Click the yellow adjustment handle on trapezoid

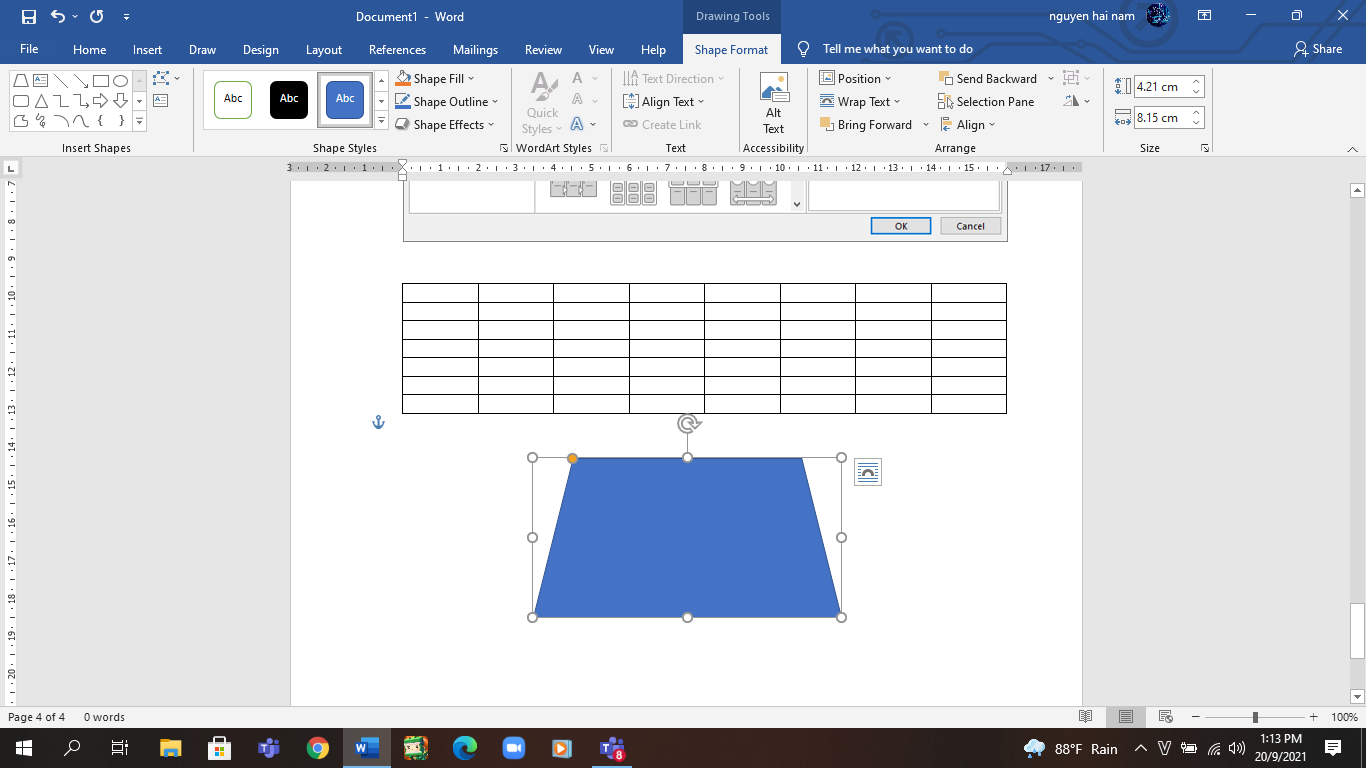click(572, 458)
